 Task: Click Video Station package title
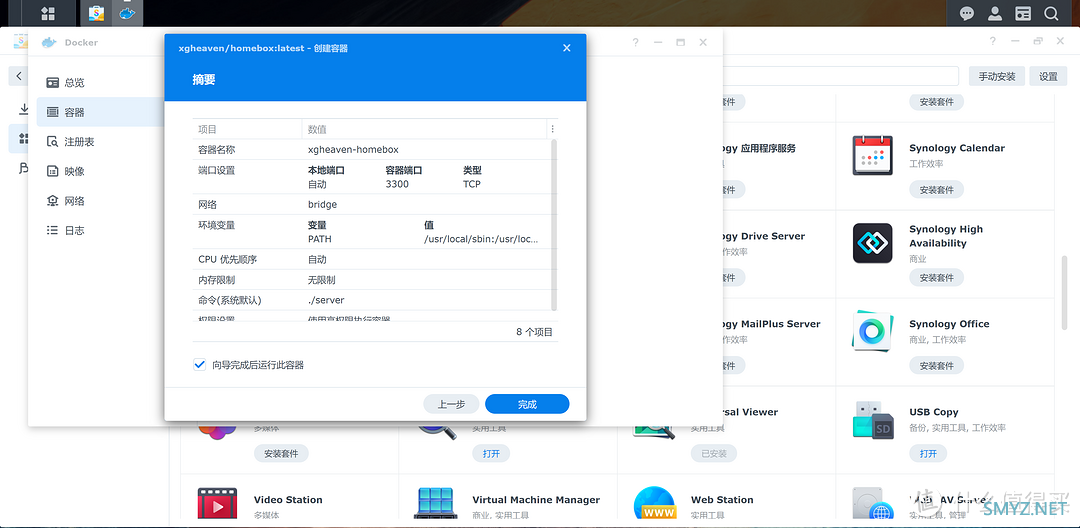[x=288, y=500]
